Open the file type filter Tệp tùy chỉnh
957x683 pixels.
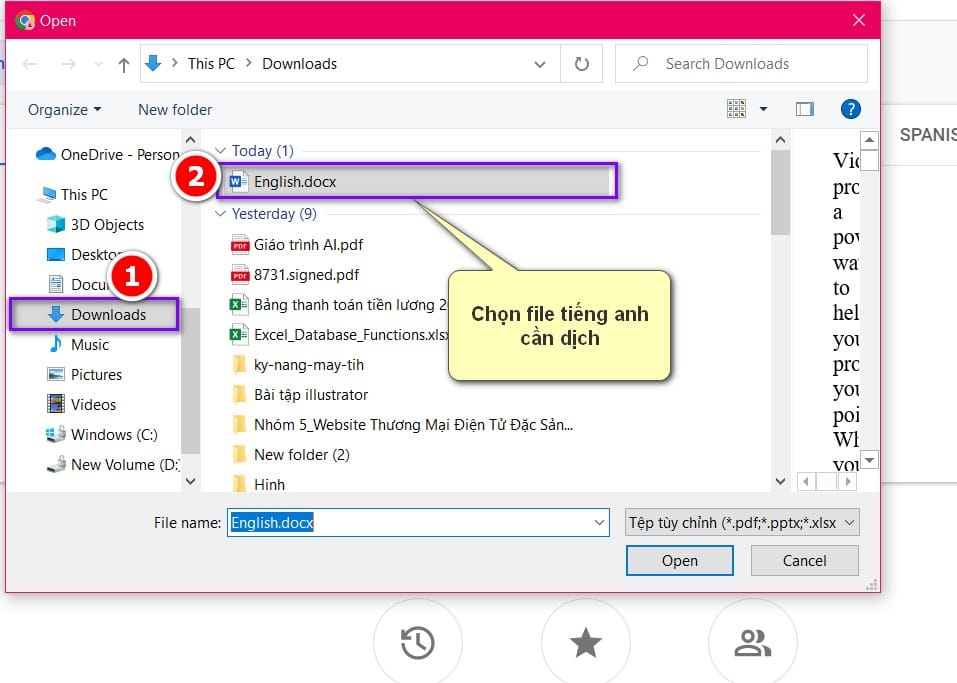click(742, 522)
